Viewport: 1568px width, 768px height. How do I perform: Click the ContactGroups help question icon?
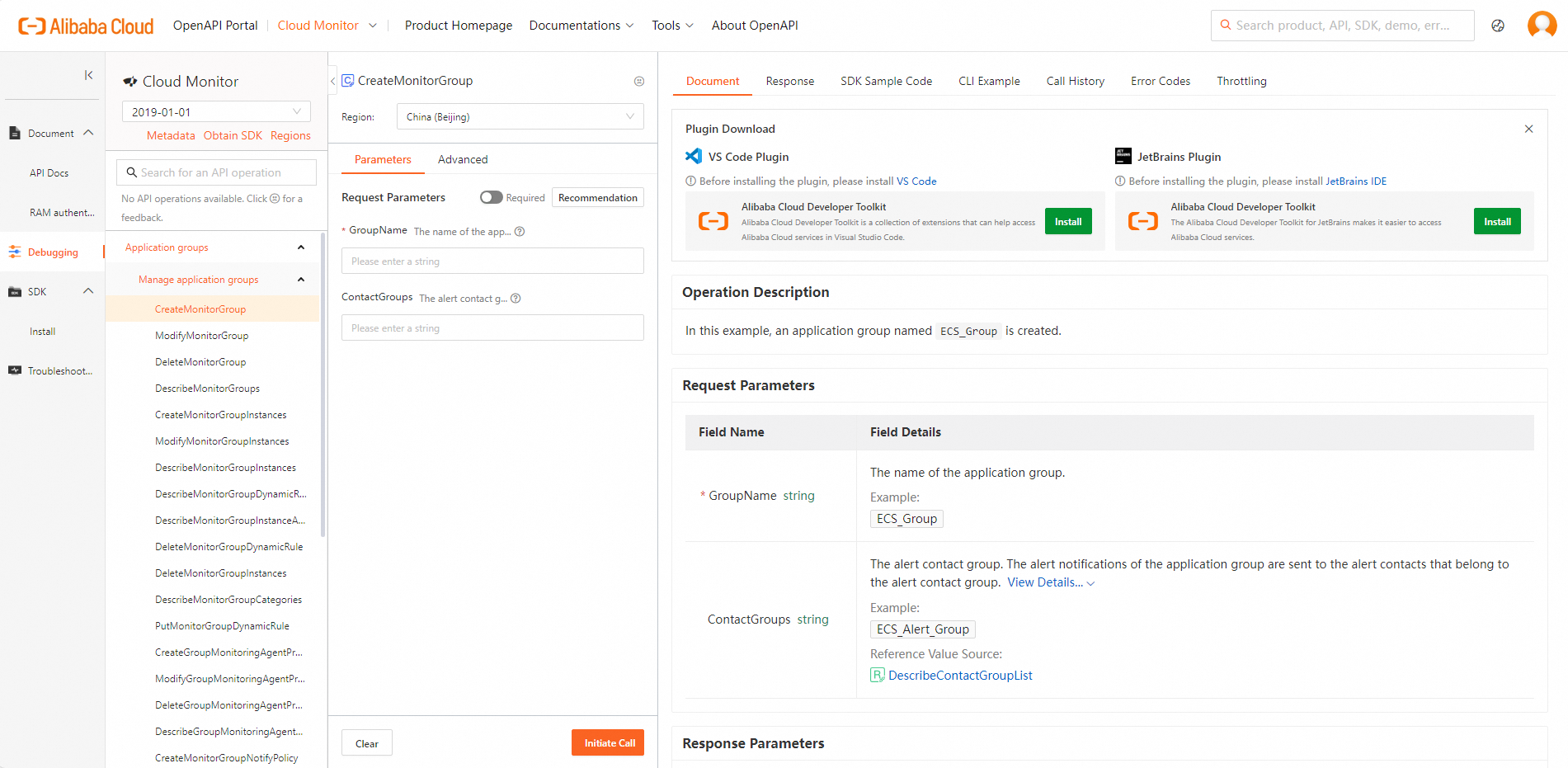pyautogui.click(x=516, y=299)
